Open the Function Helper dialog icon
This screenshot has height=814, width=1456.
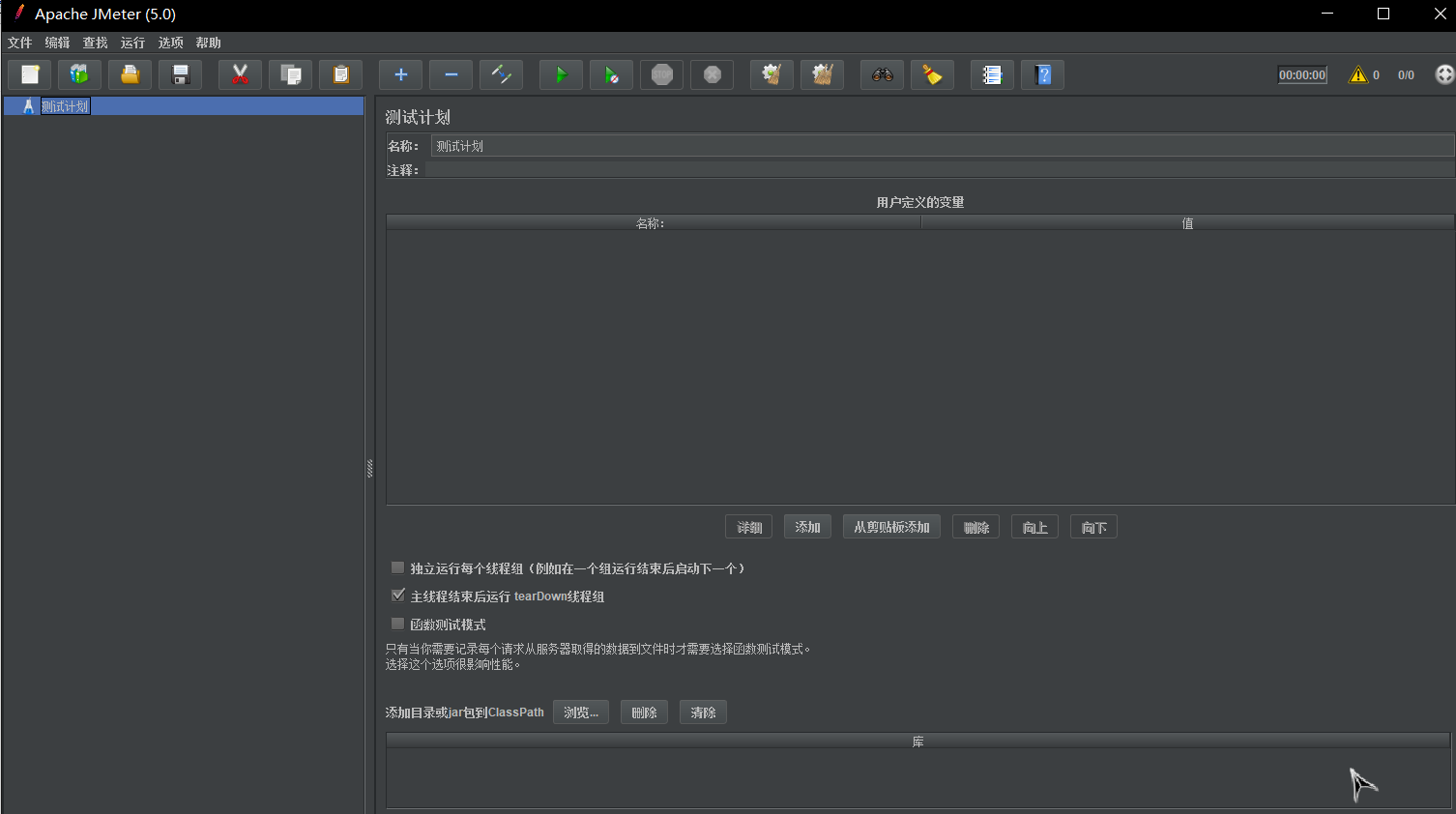(x=993, y=74)
